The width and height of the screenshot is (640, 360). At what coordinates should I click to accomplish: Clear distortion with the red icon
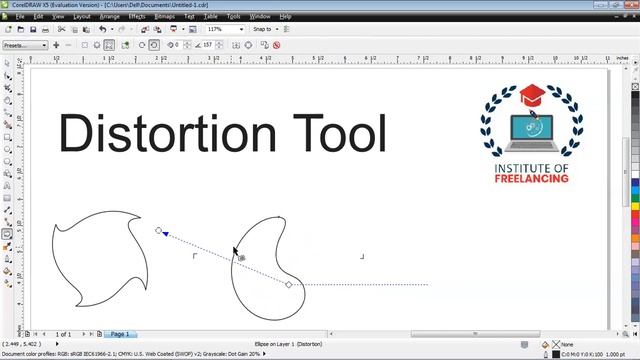277,45
